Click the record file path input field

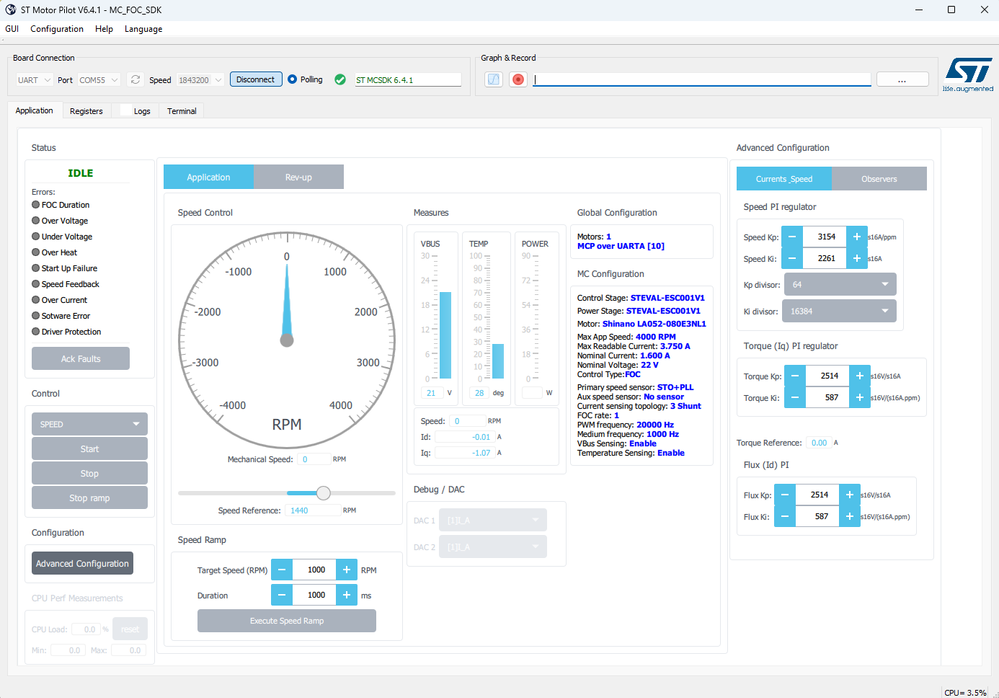(x=702, y=80)
